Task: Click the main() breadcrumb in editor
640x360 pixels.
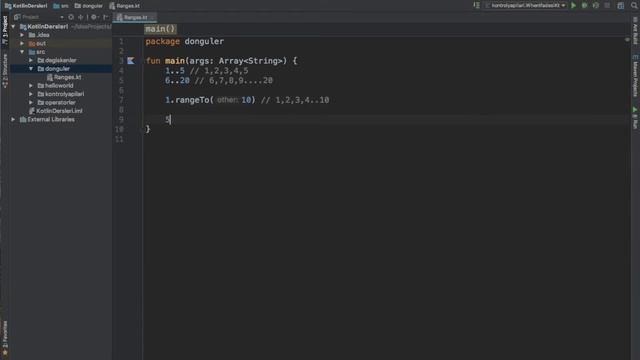Action: [x=160, y=29]
